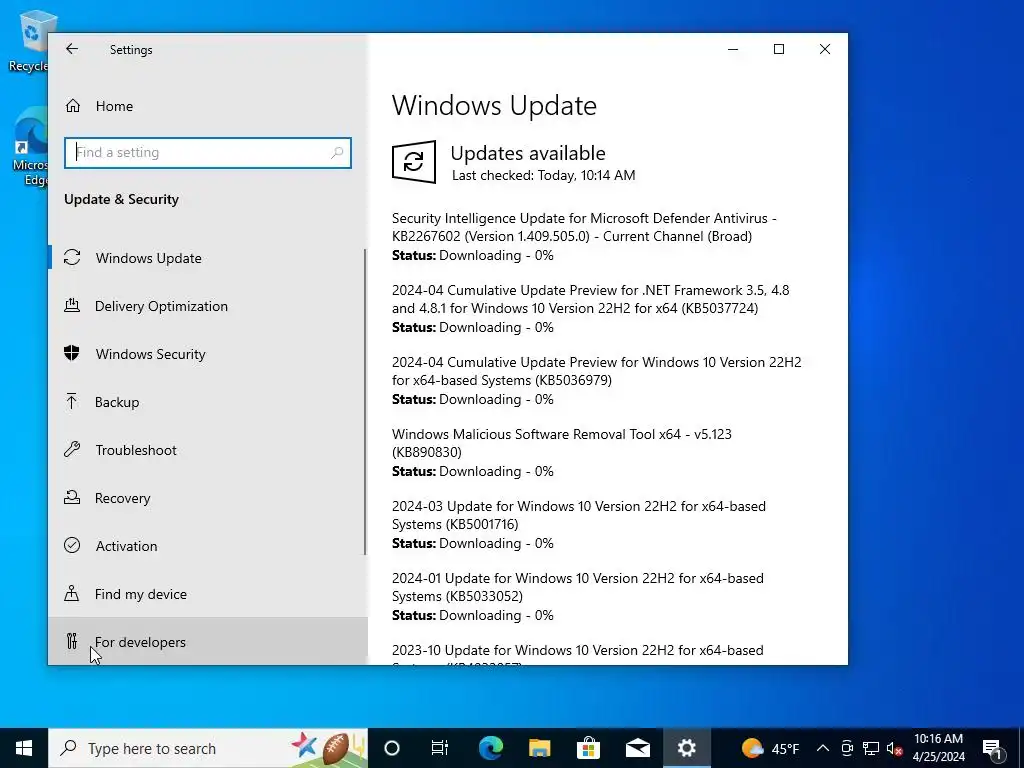
Task: Open Recovery settings
Action: (208, 498)
